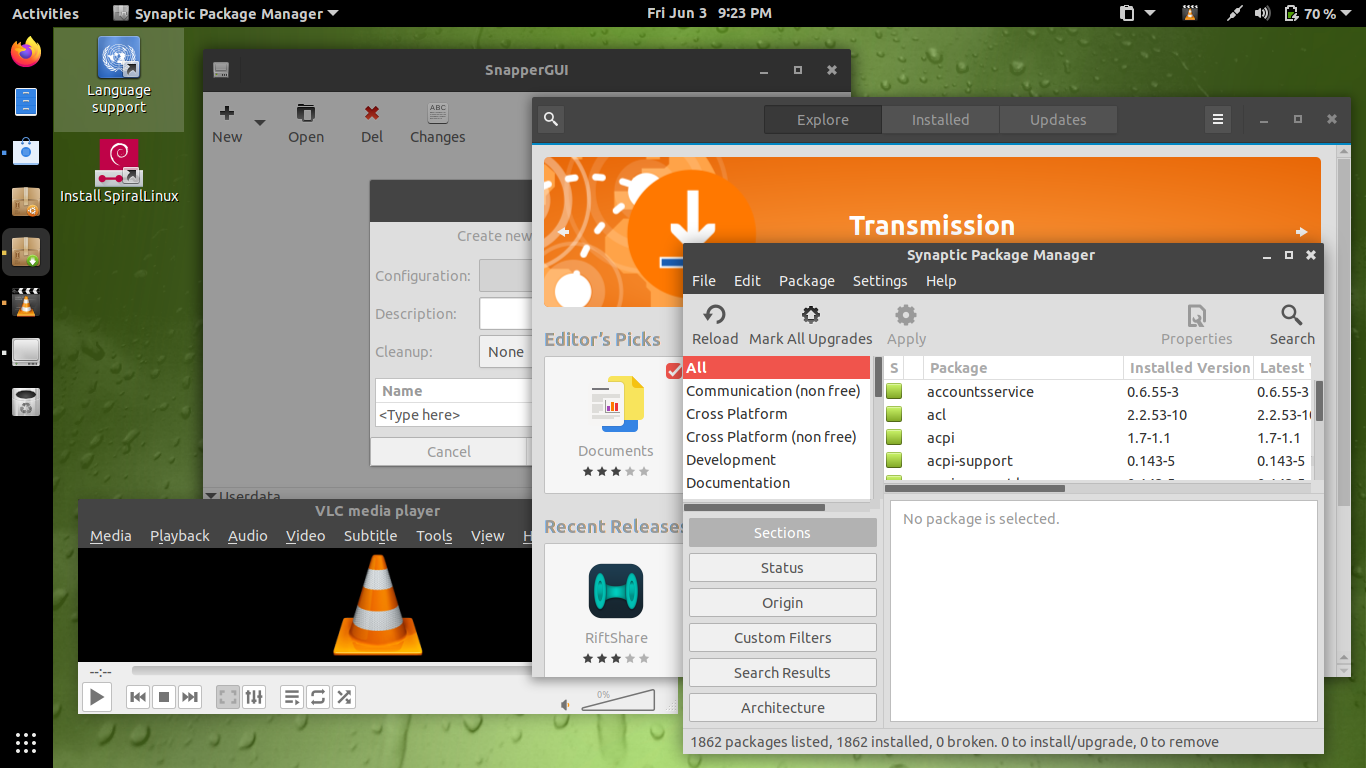The image size is (1366, 768).
Task: Open the VLC Audio menu
Action: (248, 536)
